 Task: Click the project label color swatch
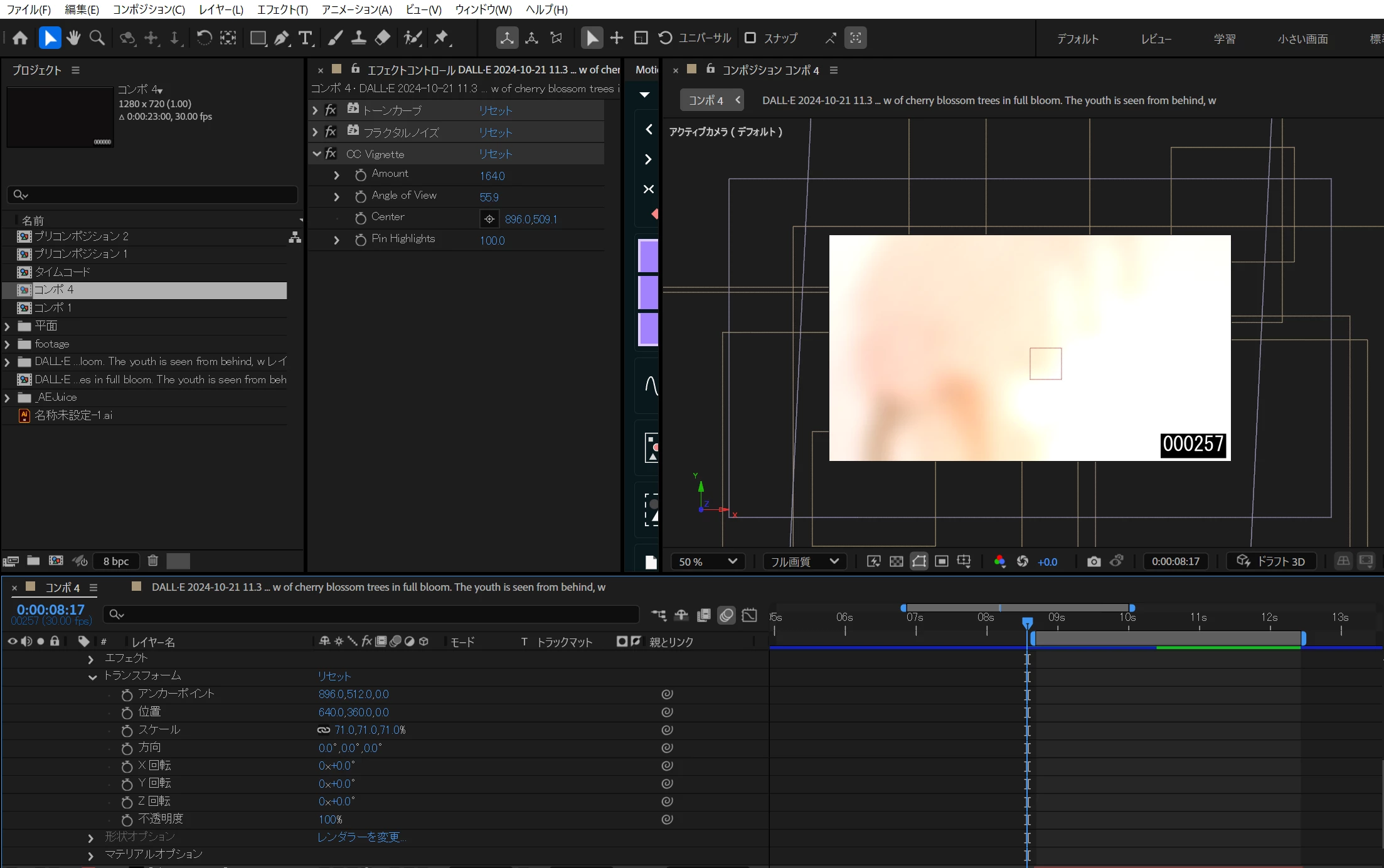pos(178,561)
